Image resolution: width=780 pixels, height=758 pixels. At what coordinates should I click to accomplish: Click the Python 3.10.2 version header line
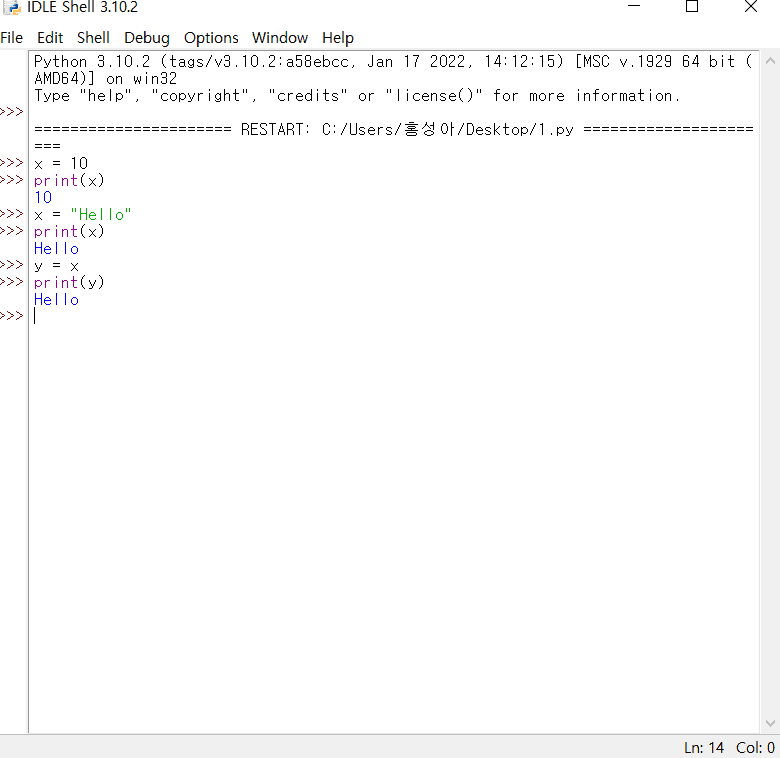coord(393,62)
